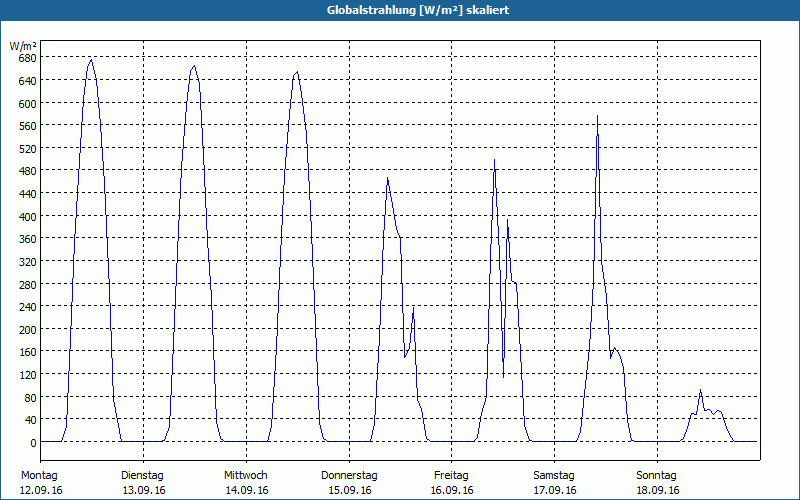The width and height of the screenshot is (800, 500).
Task: Click the date 16.09.16
Action: 452,490
